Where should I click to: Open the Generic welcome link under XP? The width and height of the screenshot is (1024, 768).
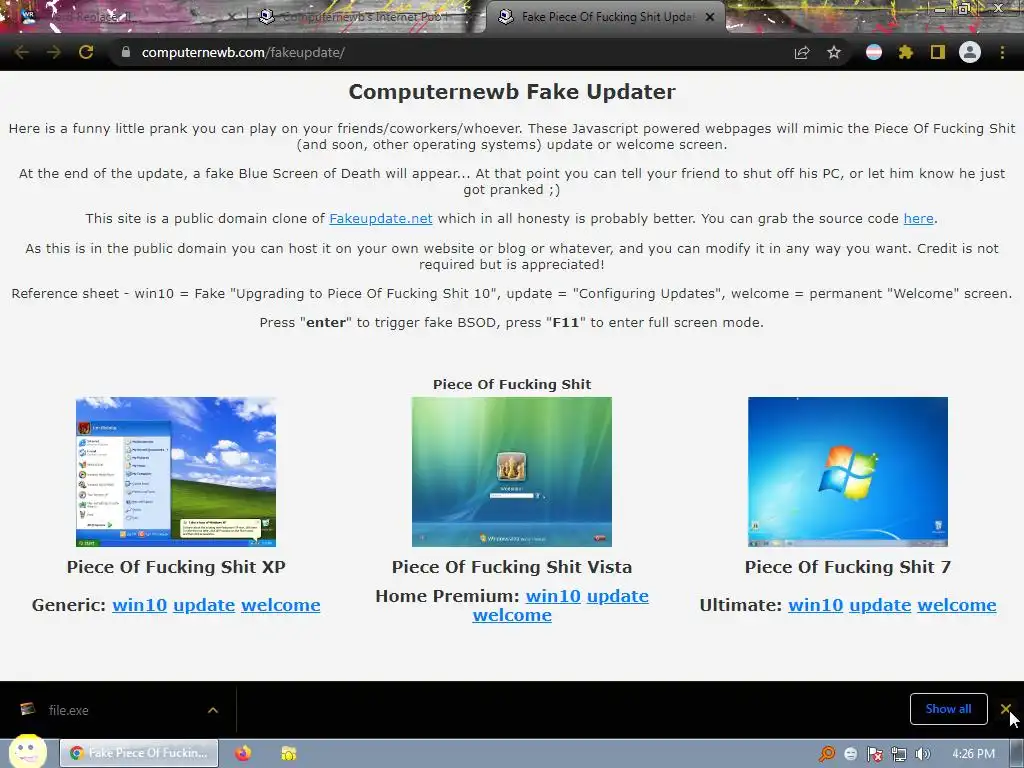(281, 605)
